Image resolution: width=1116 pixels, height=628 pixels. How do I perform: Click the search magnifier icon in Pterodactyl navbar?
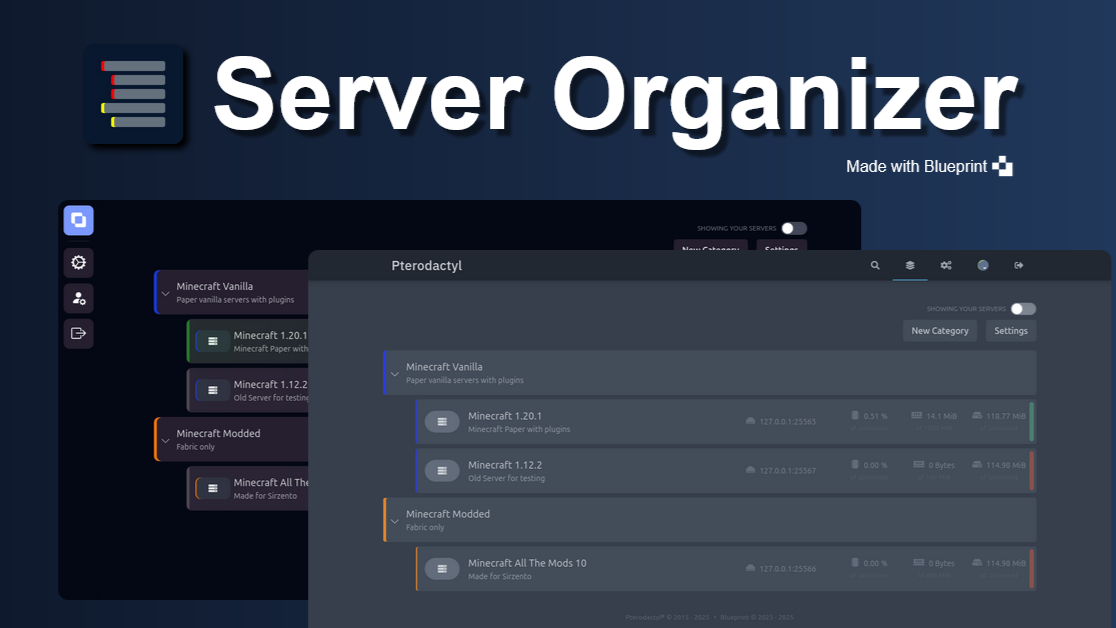(x=875, y=266)
